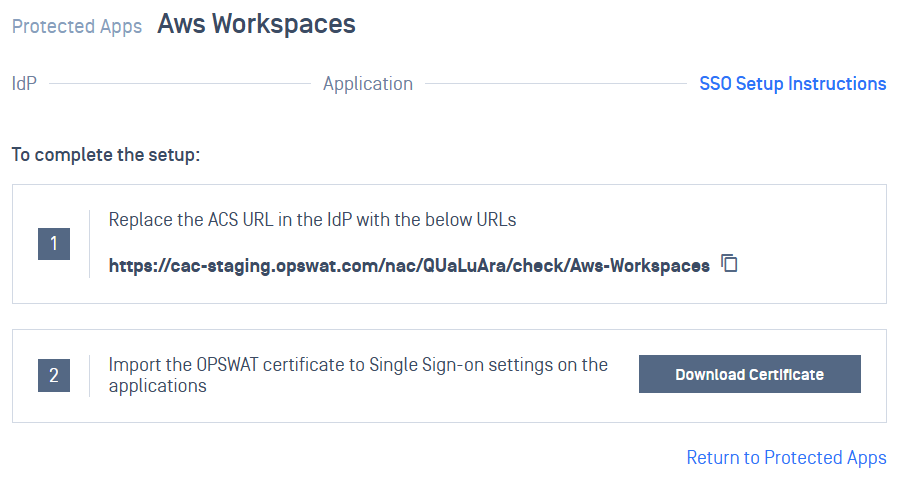
Task: Click the 'Replace the ACS URL' instruction text
Action: point(312,220)
